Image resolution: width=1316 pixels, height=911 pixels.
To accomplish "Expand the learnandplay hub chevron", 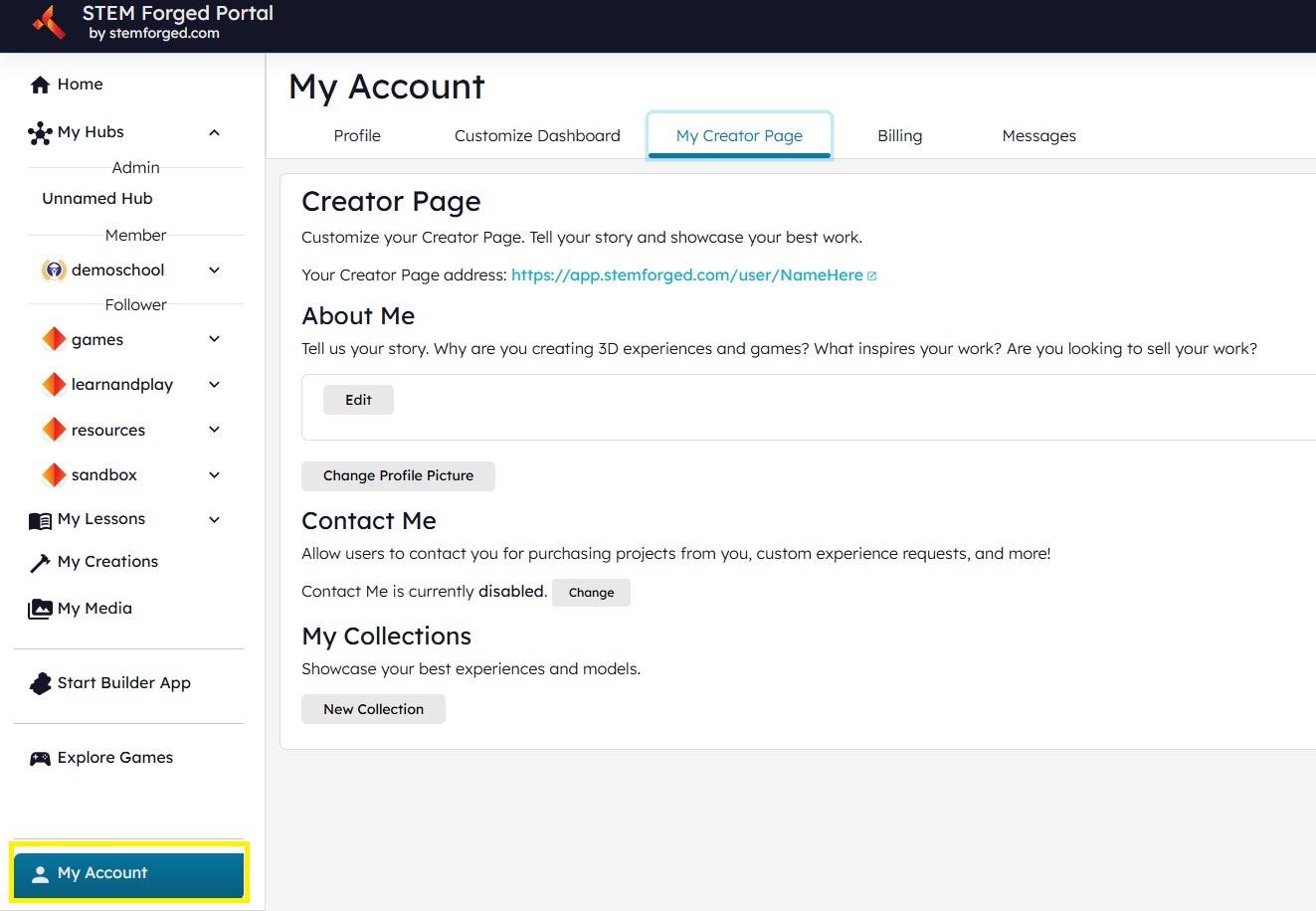I will (x=214, y=384).
